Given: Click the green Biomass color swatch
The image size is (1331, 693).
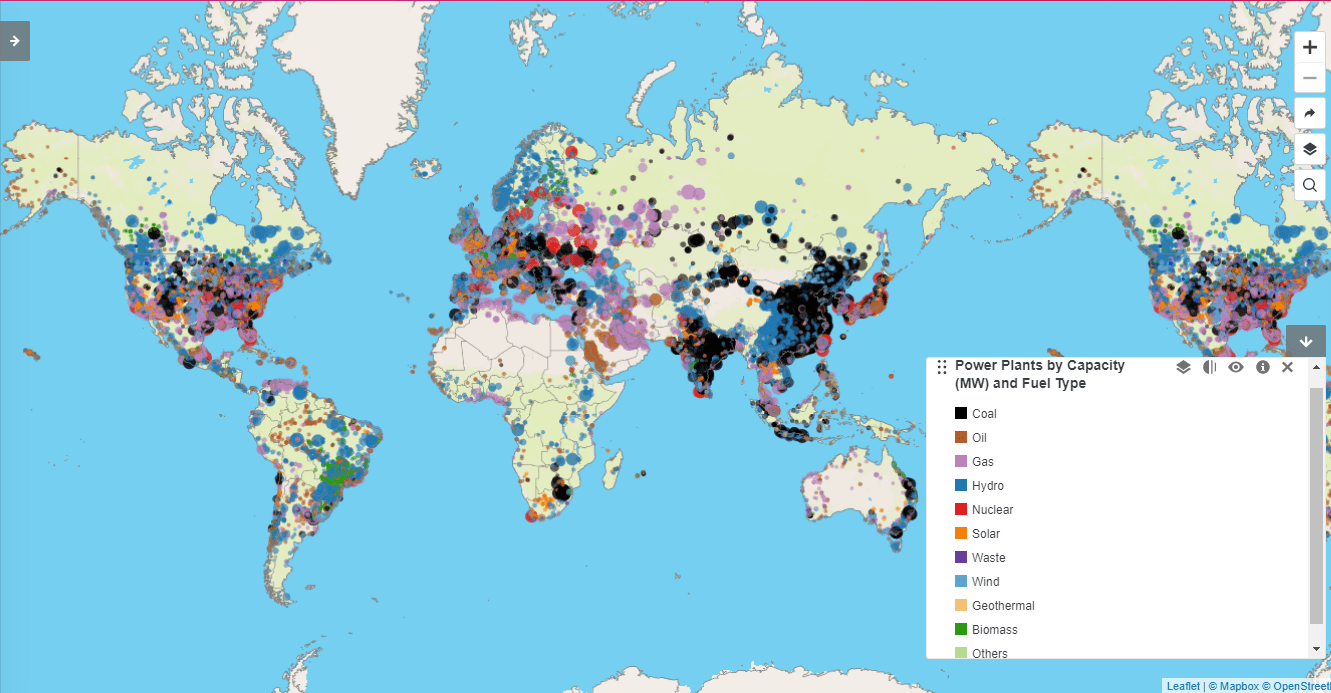Looking at the screenshot, I should 961,629.
